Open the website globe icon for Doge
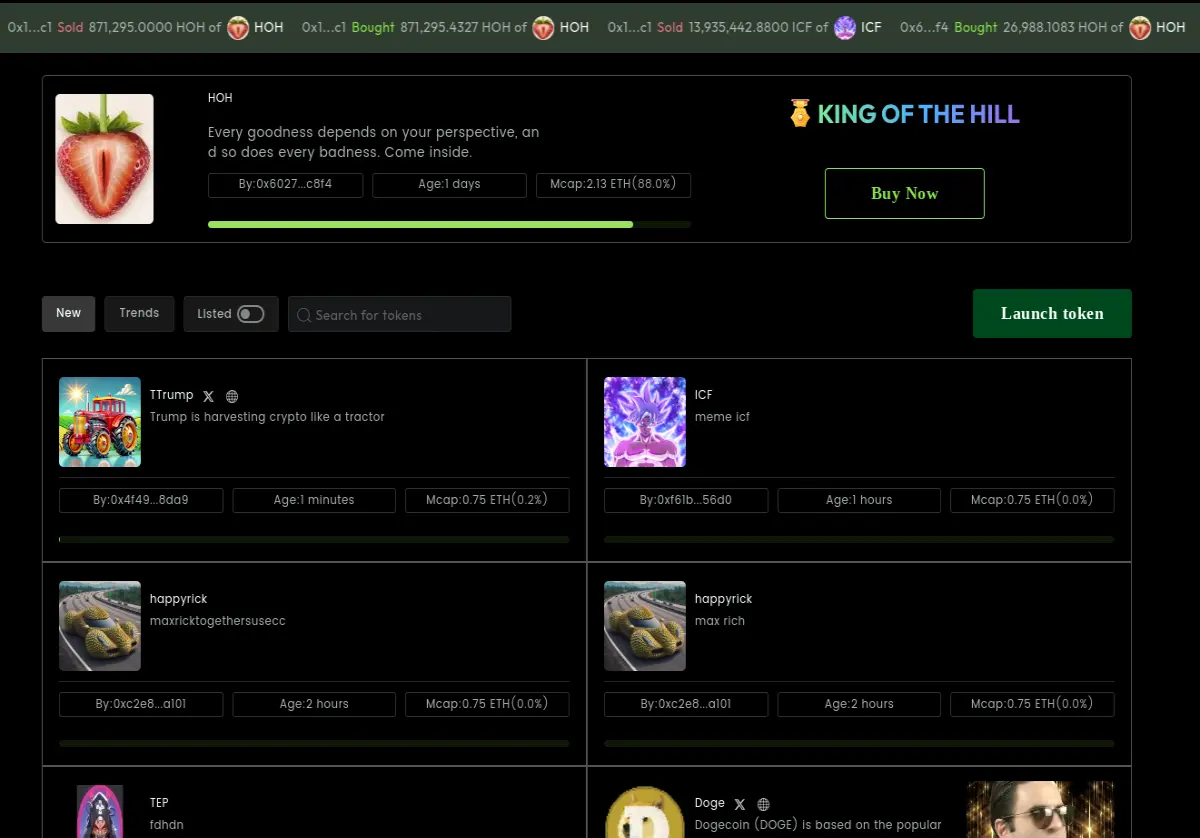This screenshot has width=1200, height=838. pos(763,804)
